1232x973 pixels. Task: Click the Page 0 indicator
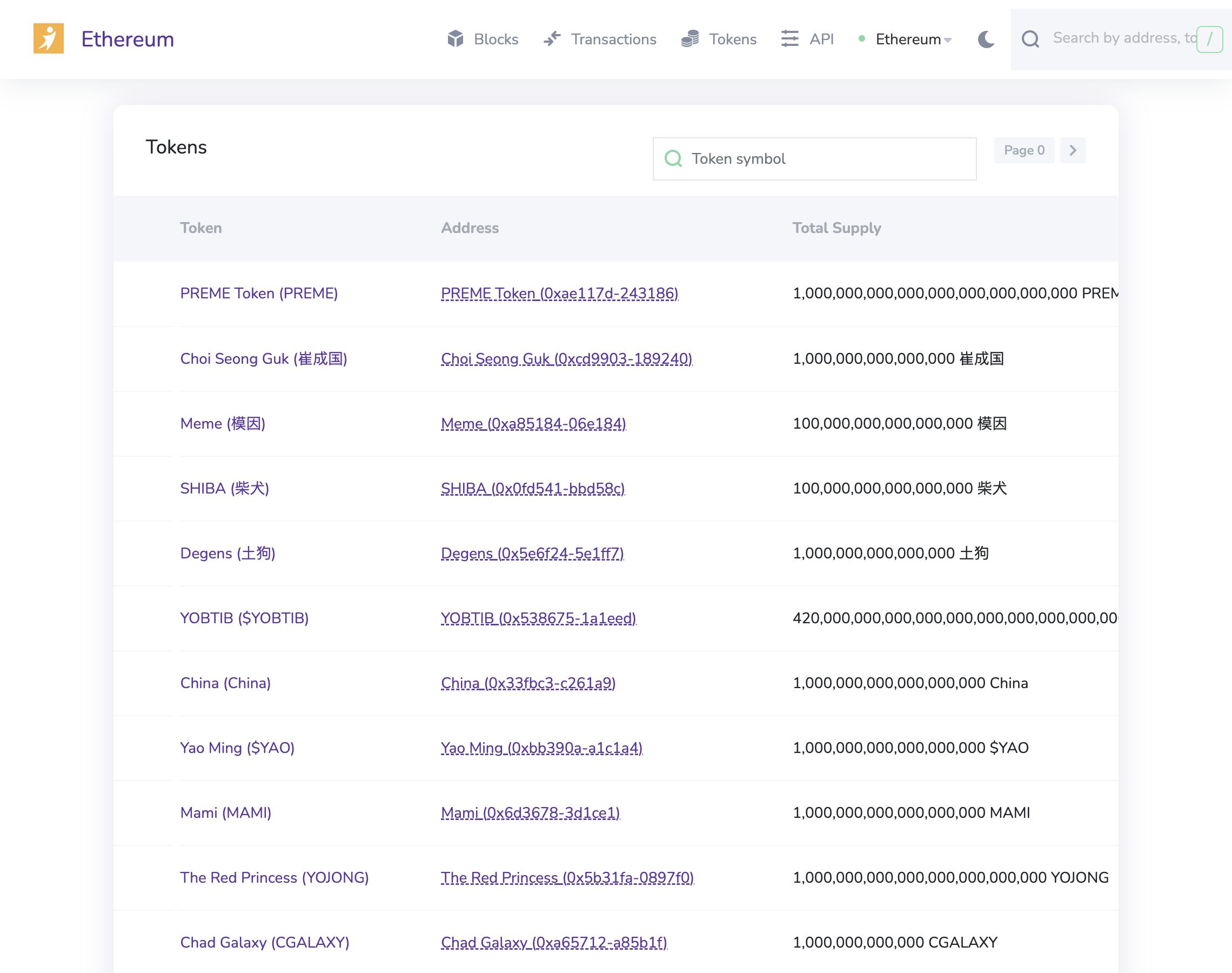click(1023, 150)
